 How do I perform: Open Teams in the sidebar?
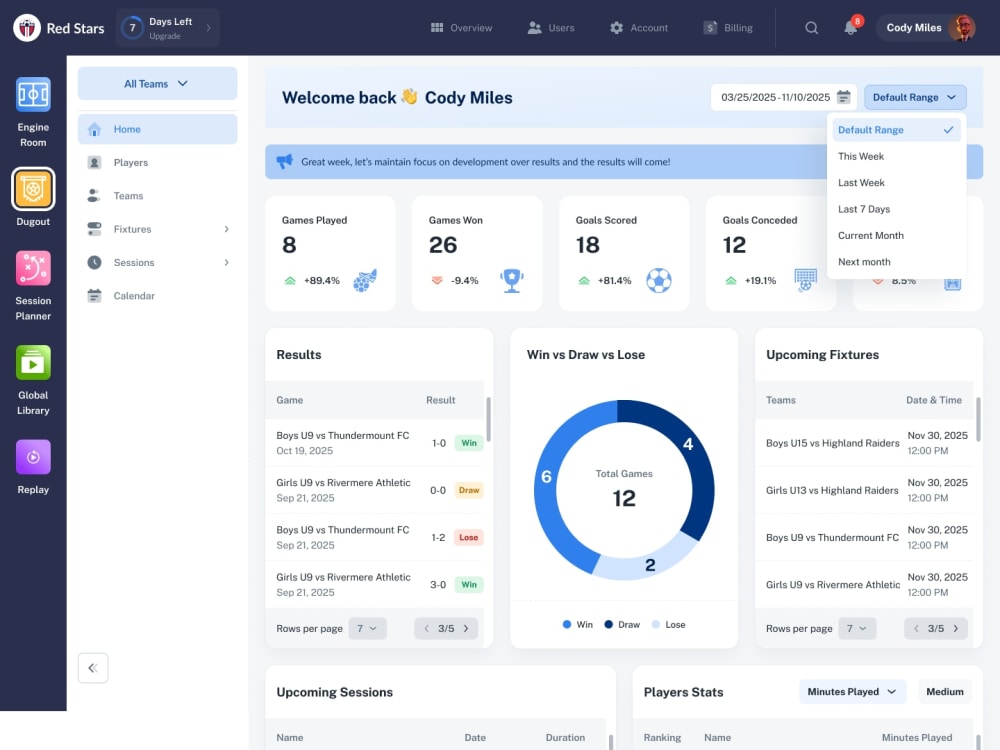click(x=158, y=196)
